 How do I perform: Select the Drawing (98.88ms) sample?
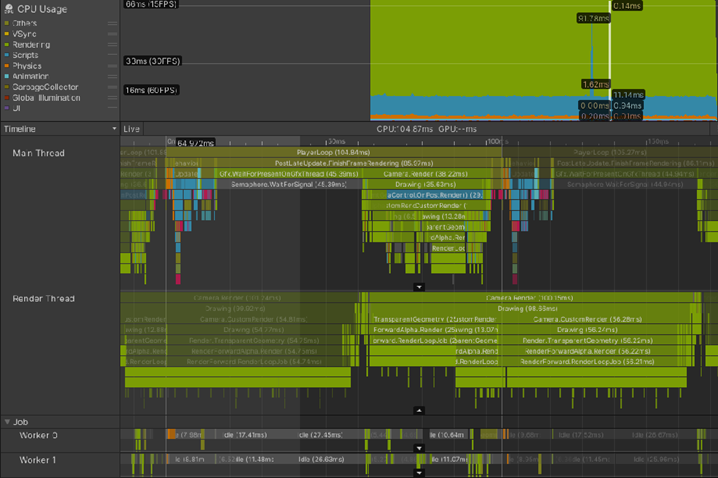[x=528, y=309]
